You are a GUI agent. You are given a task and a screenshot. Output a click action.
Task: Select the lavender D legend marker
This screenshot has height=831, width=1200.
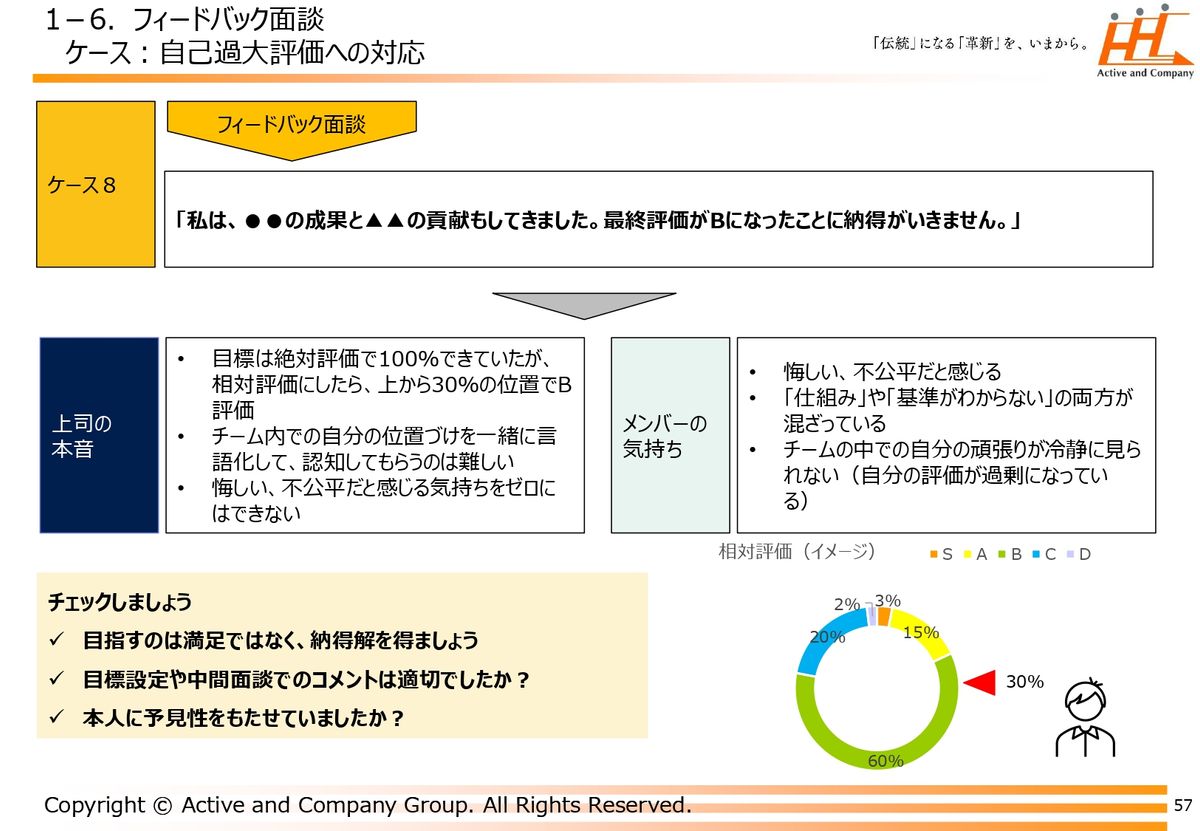pyautogui.click(x=1070, y=554)
